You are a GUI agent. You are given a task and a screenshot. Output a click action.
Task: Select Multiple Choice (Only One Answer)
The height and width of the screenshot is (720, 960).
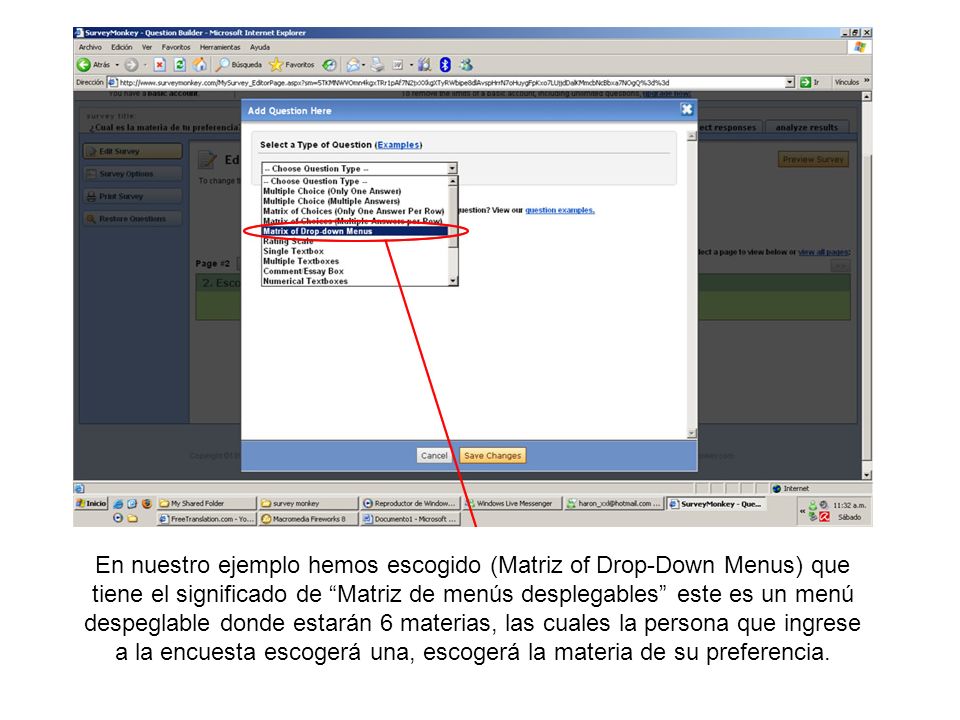(x=332, y=191)
